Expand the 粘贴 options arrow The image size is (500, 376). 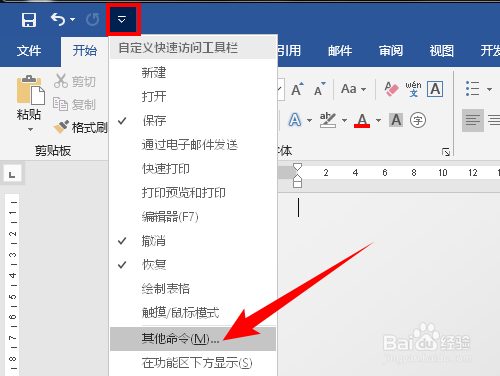click(30, 129)
